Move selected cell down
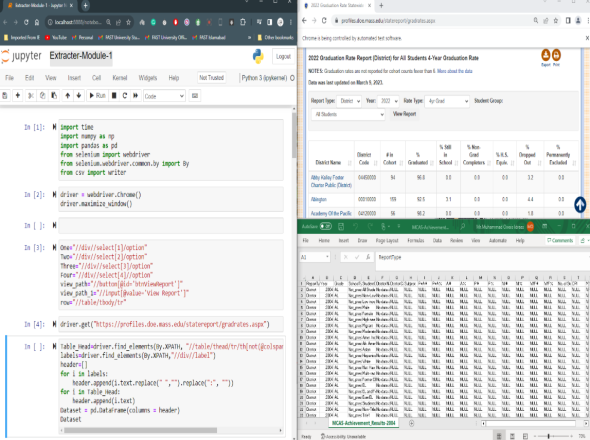The width and height of the screenshot is (590, 440). tap(79, 96)
